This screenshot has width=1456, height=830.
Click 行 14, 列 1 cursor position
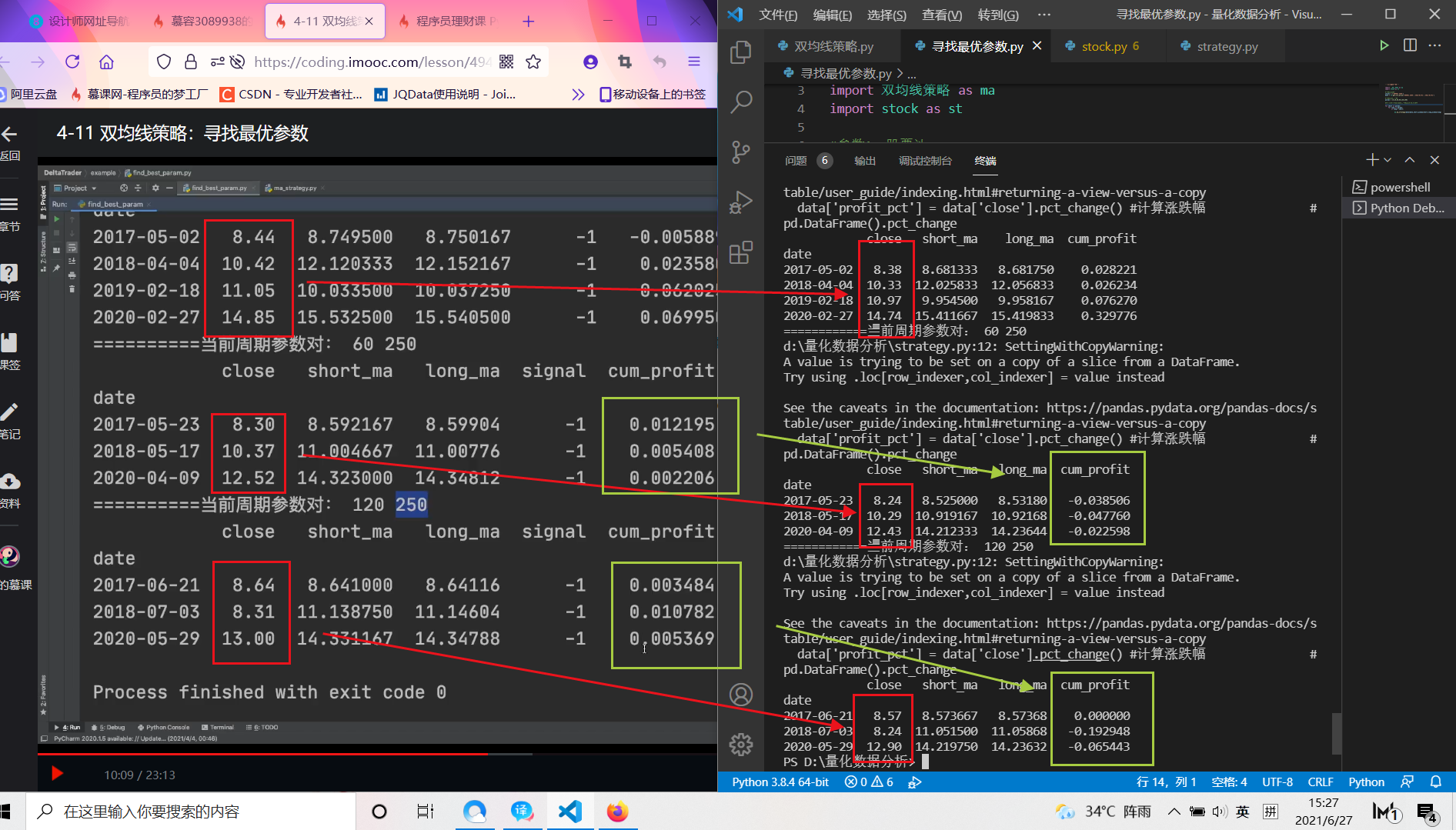(x=1166, y=782)
